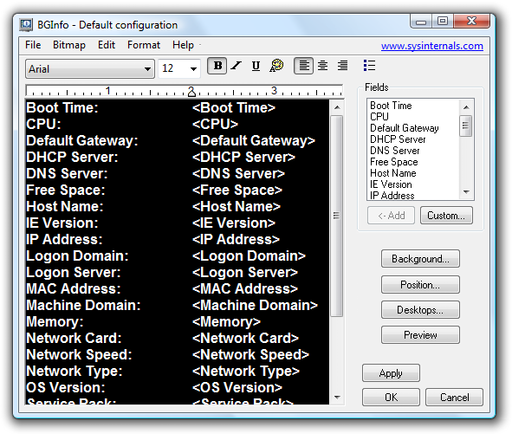Click the Preview button
Viewport: 512px width, 434px height.
(x=420, y=335)
